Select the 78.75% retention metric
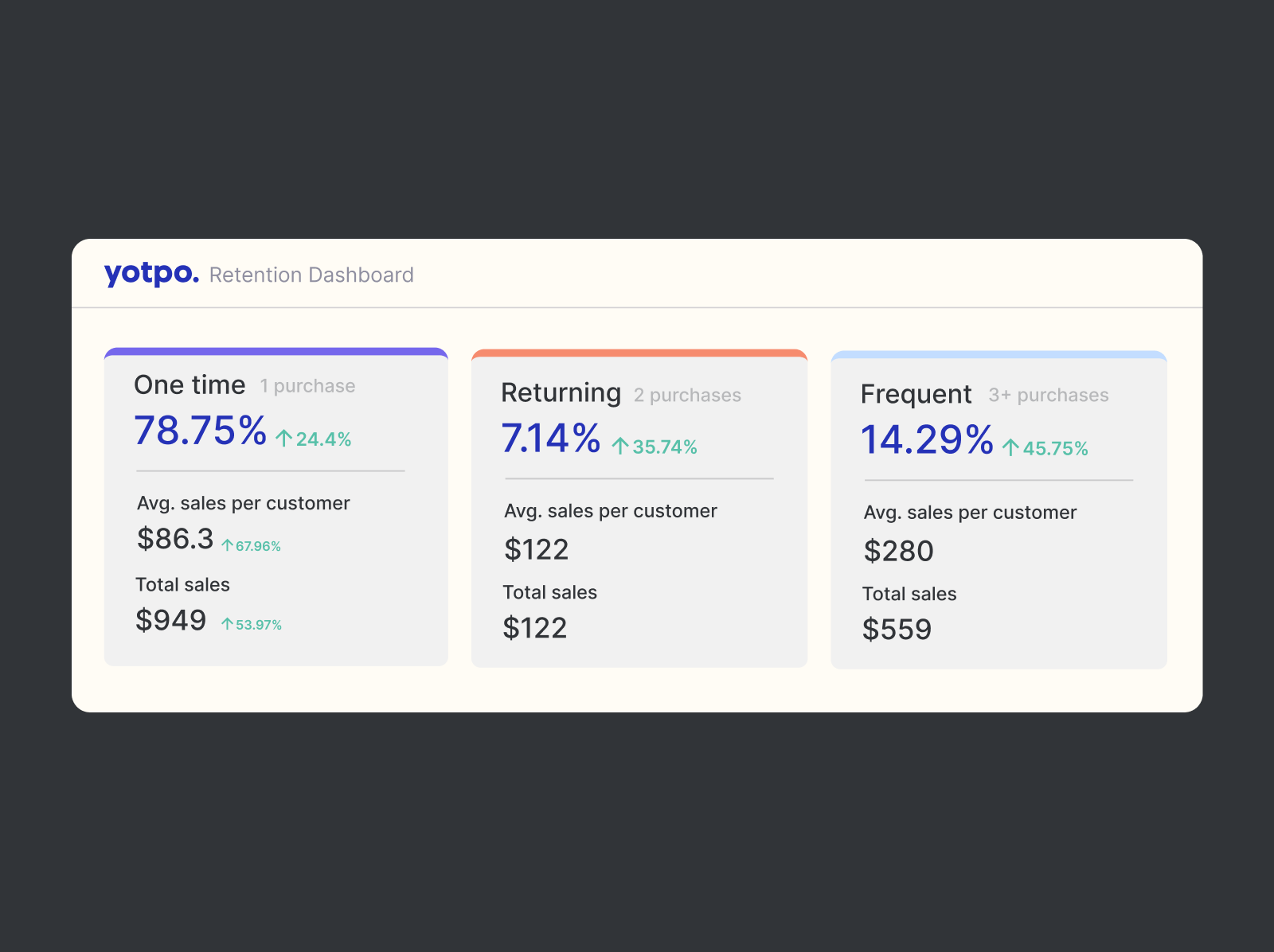 pos(201,432)
